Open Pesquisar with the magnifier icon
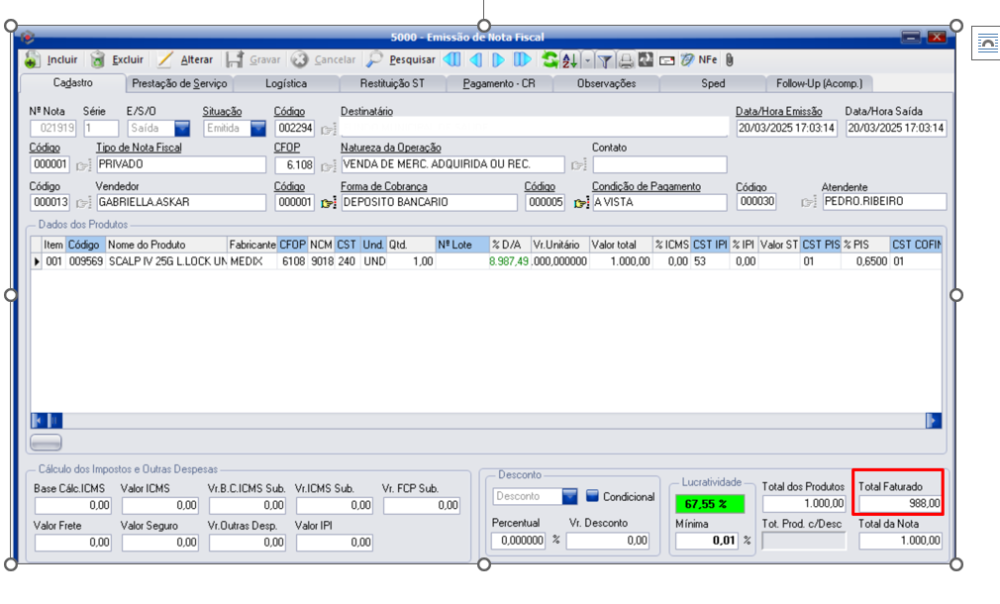 click(x=375, y=60)
